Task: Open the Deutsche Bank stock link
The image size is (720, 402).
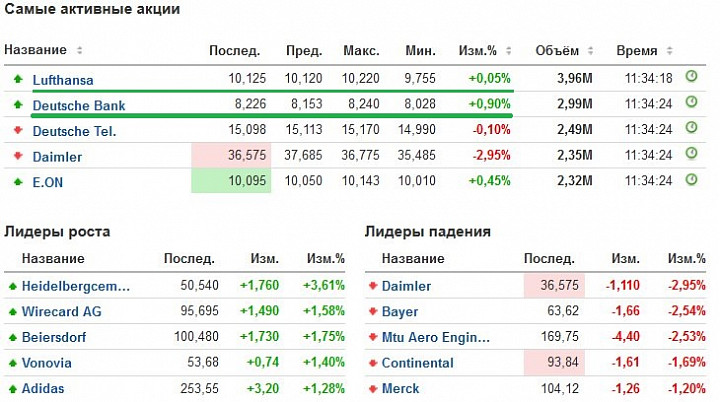Action: pyautogui.click(x=79, y=106)
